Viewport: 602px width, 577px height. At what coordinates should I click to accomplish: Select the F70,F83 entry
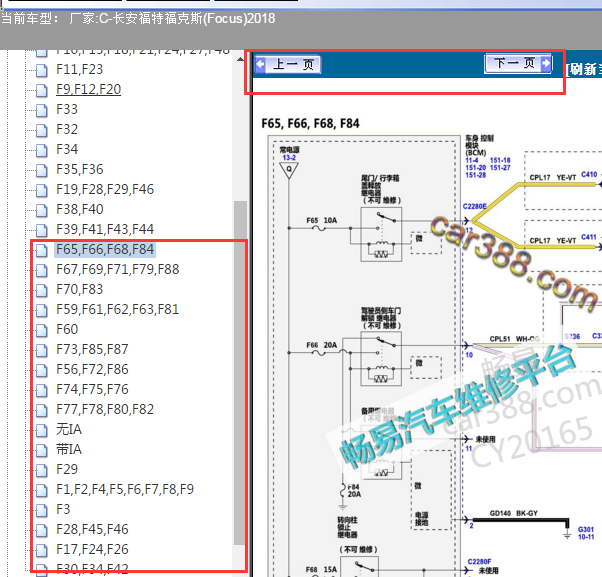tap(79, 289)
